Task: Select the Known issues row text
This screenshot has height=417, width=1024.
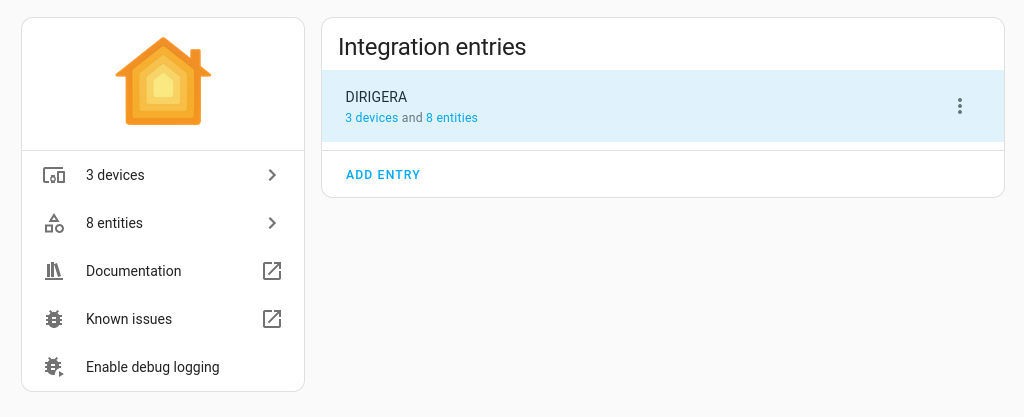Action: [x=129, y=319]
